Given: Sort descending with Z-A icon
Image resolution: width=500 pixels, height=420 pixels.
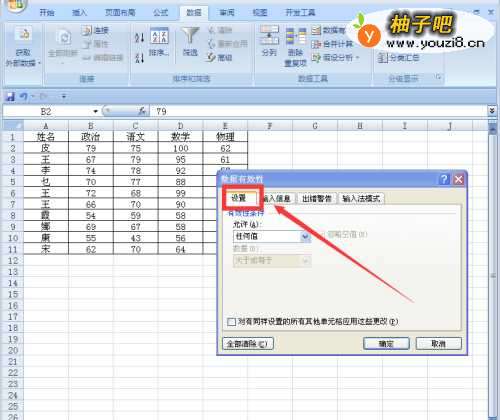Looking at the screenshot, I should 139,58.
